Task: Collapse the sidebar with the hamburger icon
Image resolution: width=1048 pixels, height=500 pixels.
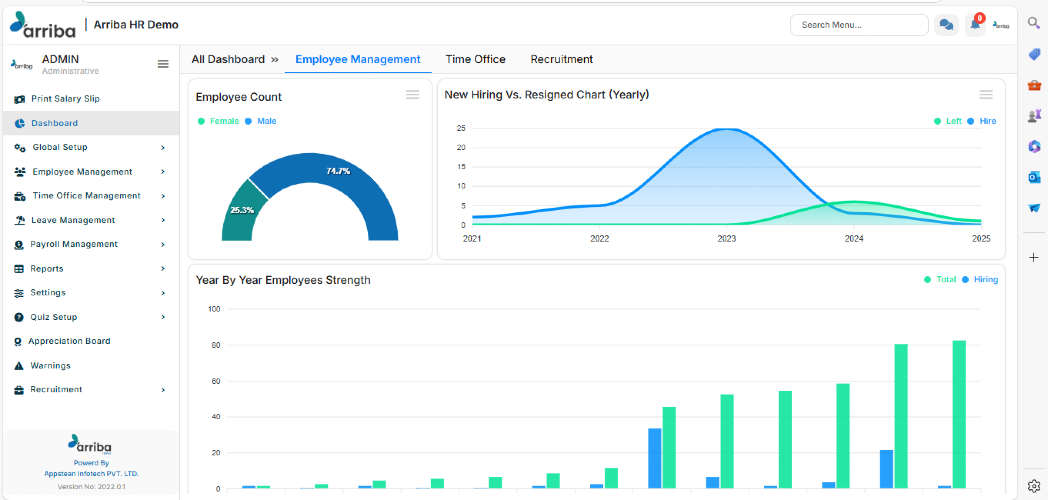Action: pos(163,64)
